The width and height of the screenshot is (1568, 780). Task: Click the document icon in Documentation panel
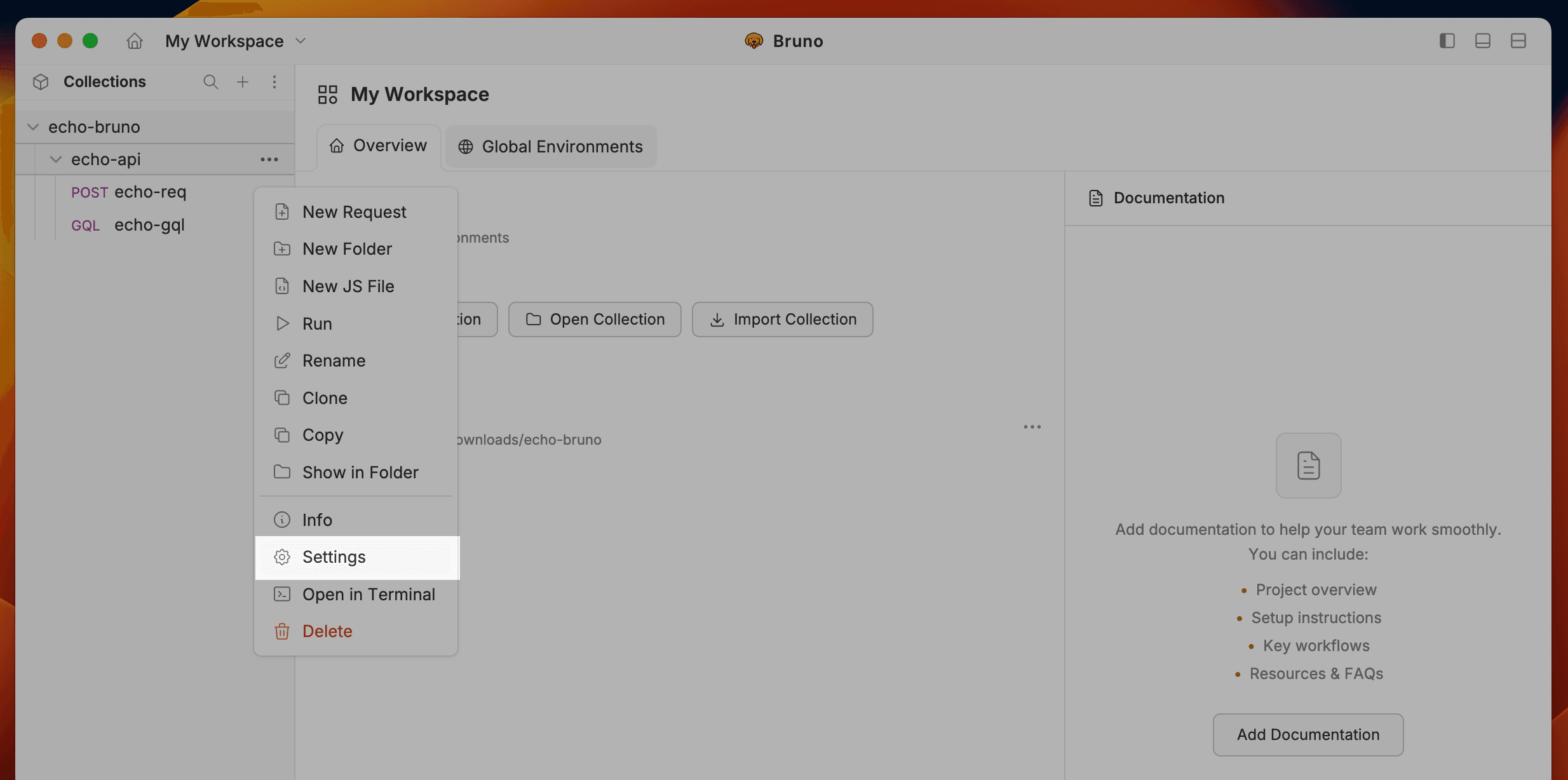(1308, 466)
